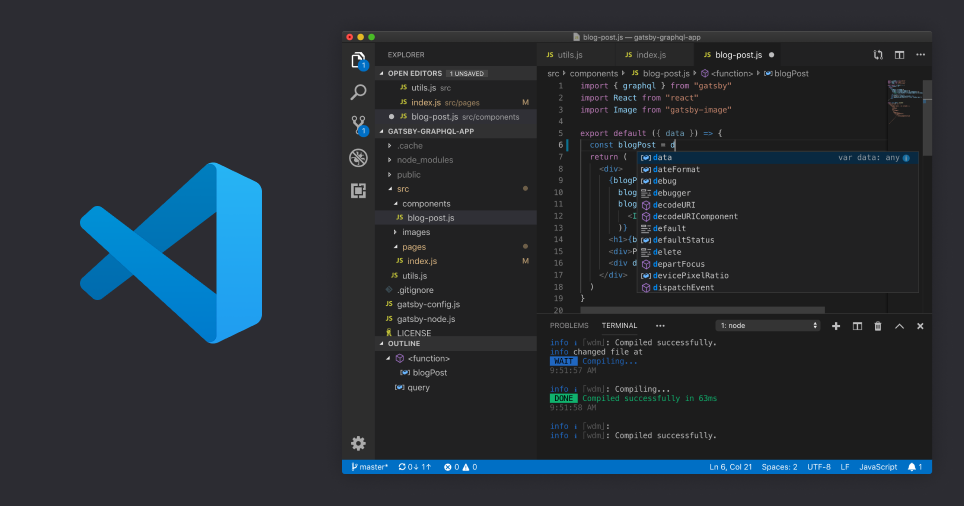Expand the .cache folder
This screenshot has width=964, height=506.
coord(390,146)
